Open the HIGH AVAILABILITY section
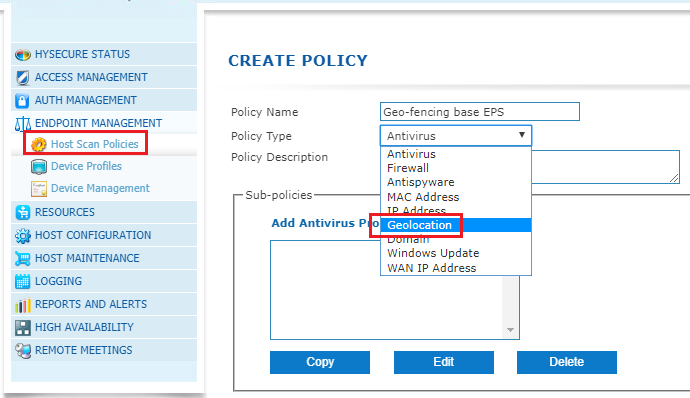This screenshot has height=398, width=690. [104, 327]
